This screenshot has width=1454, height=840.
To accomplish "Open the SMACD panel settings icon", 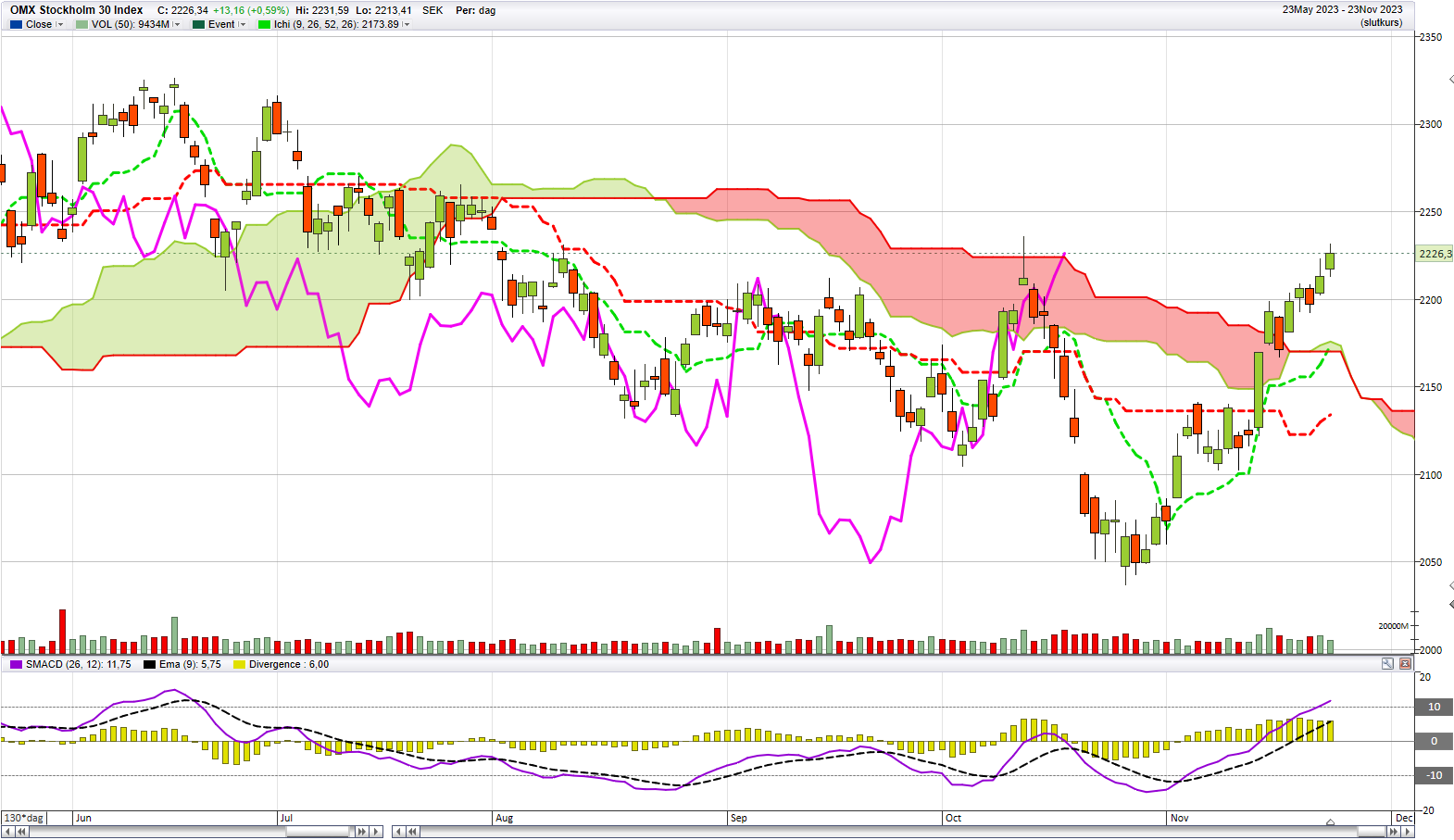I will tap(1387, 664).
